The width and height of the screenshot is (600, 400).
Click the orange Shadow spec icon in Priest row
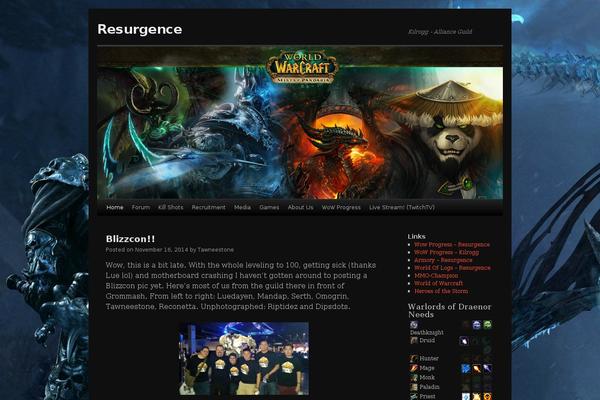click(488, 397)
